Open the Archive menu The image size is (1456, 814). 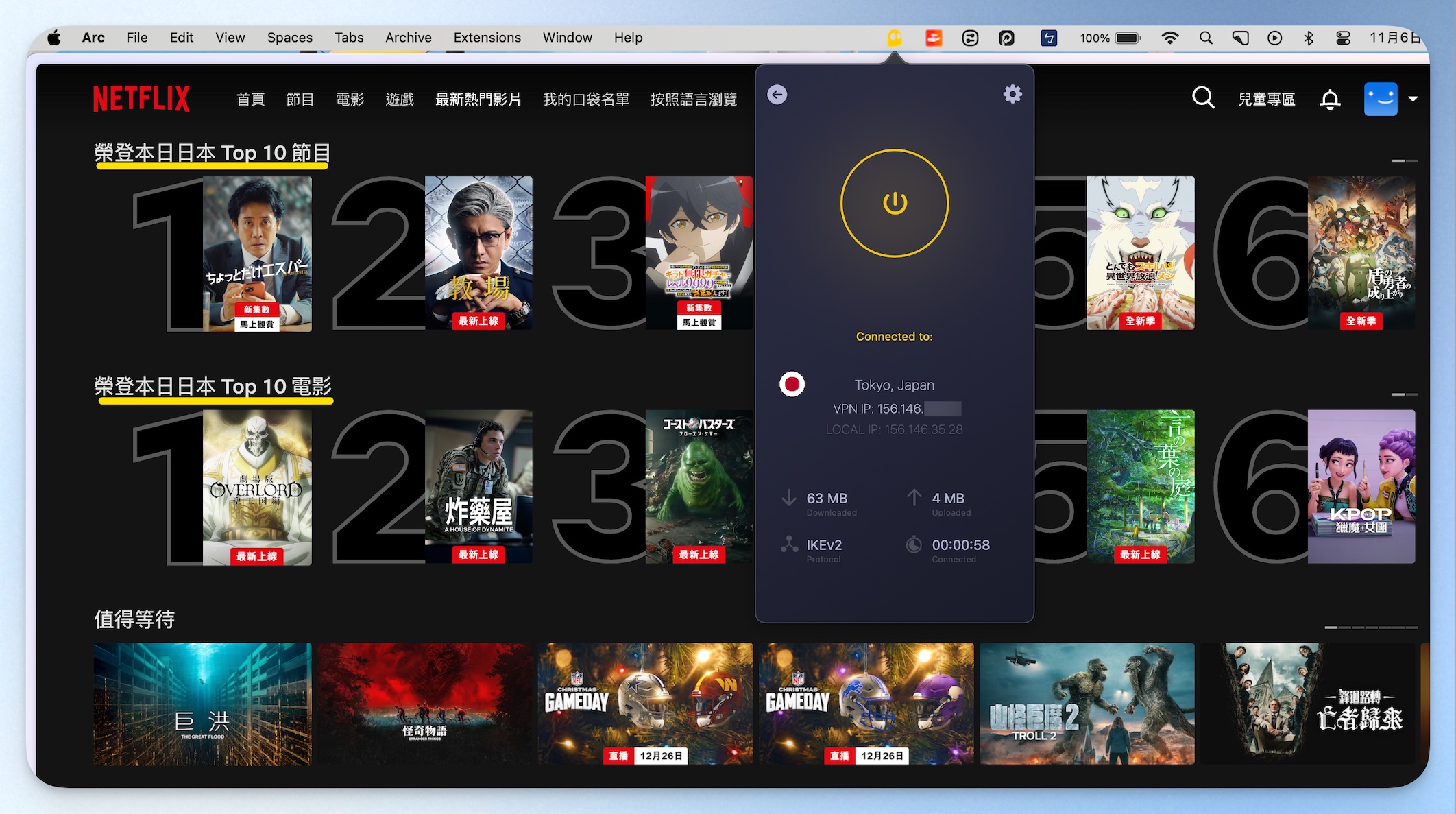tap(408, 38)
